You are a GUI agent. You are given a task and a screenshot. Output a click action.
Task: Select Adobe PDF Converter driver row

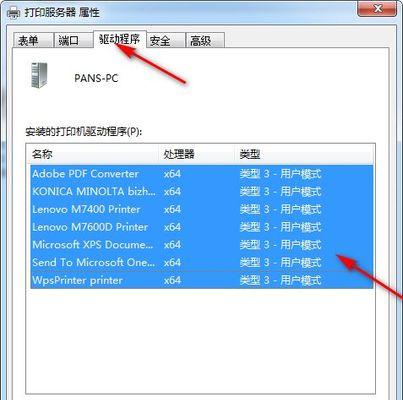point(202,174)
